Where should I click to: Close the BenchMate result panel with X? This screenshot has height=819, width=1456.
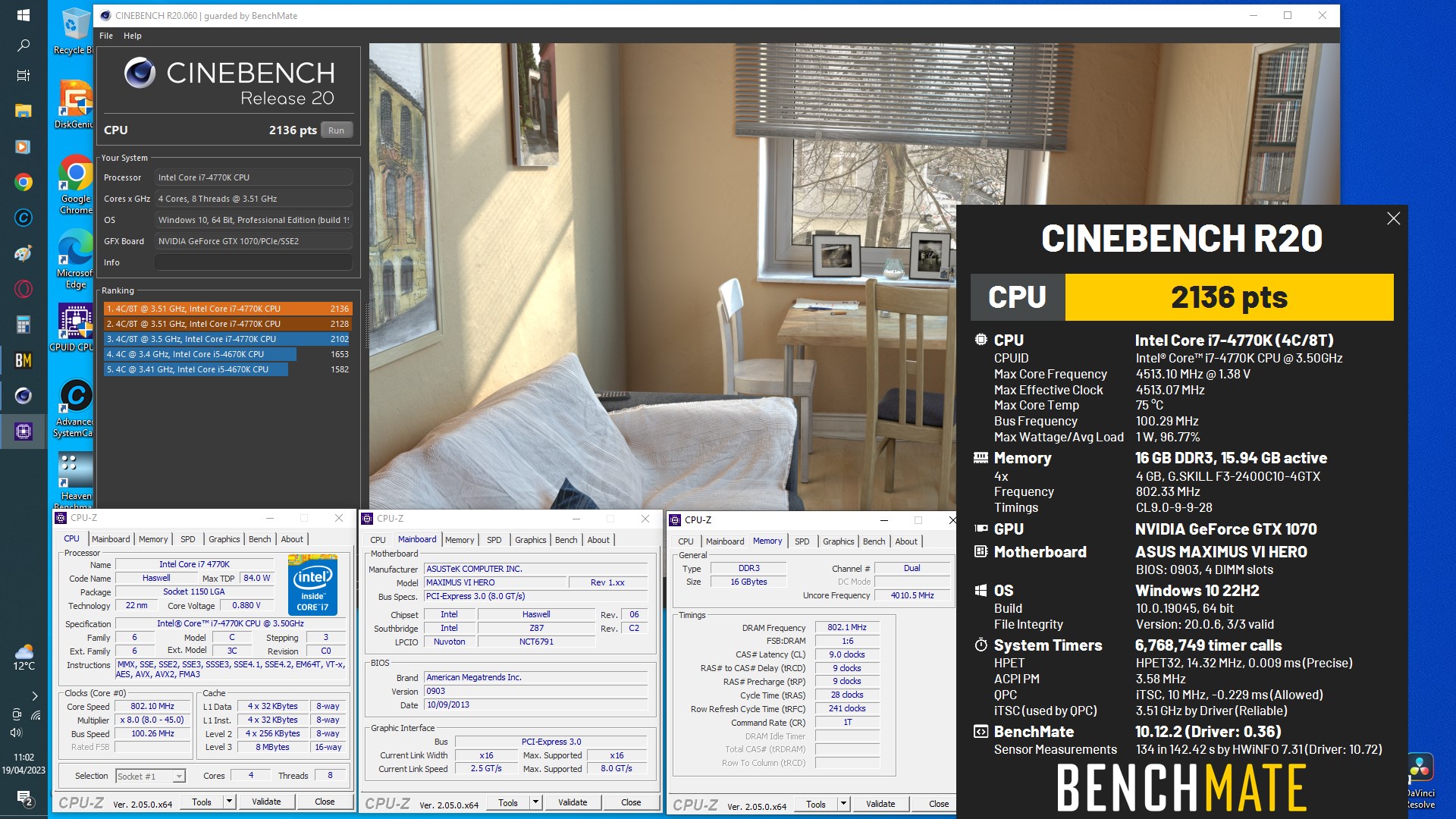(x=1393, y=218)
